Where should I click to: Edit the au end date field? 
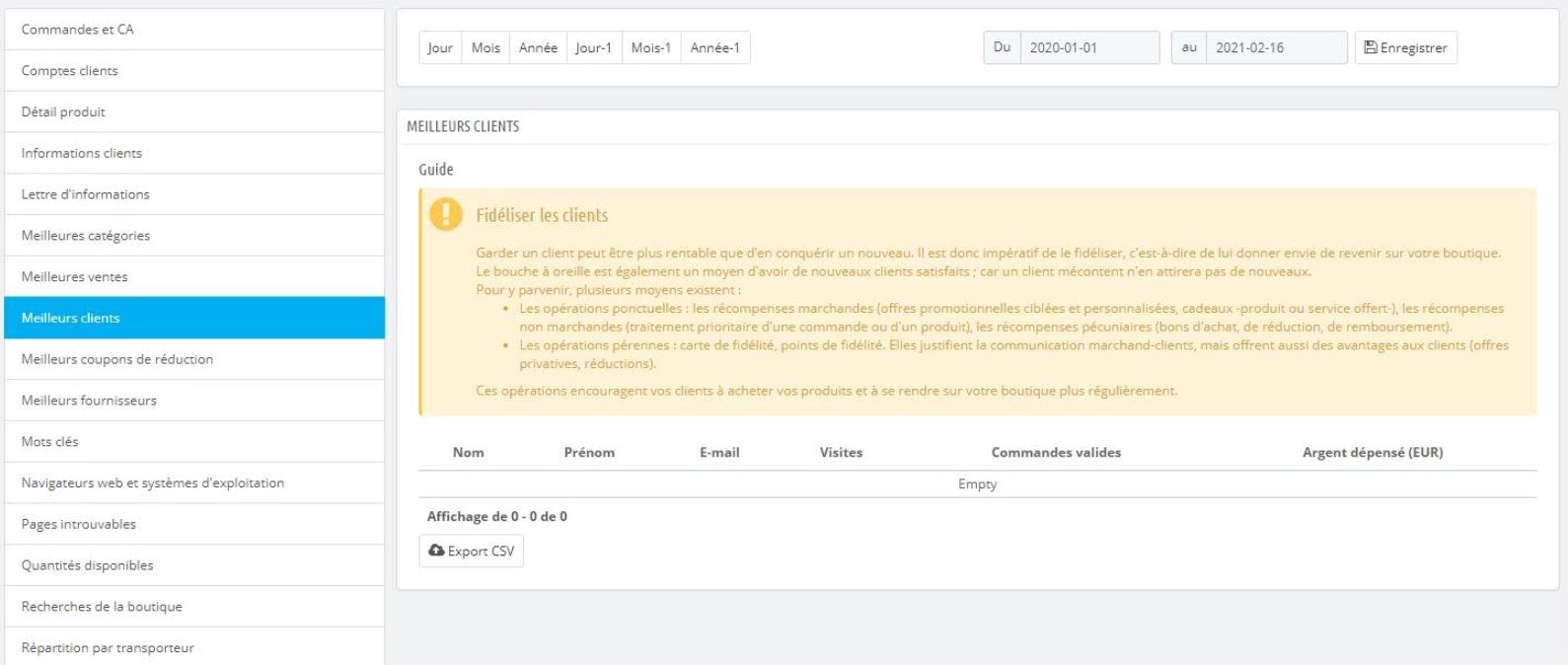[1276, 47]
